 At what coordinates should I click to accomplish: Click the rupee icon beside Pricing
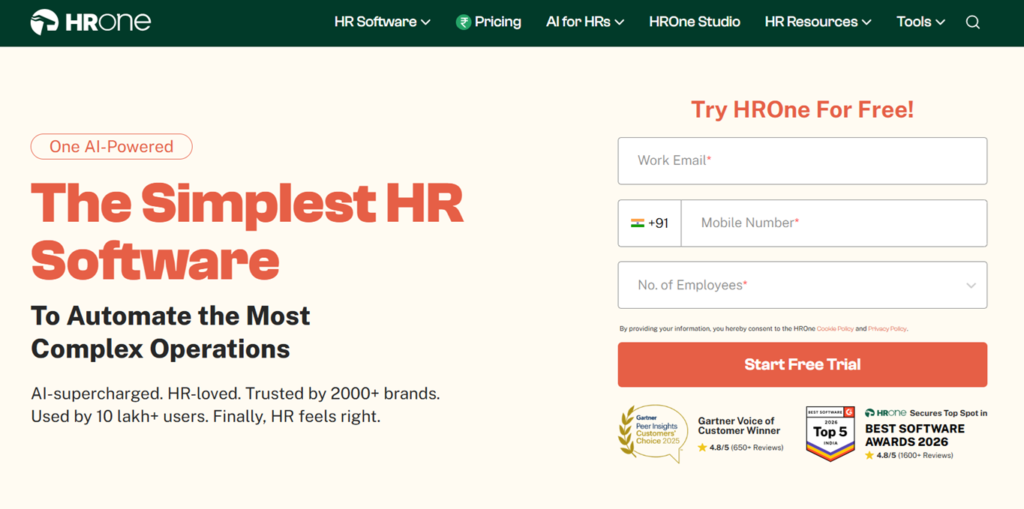(x=463, y=22)
